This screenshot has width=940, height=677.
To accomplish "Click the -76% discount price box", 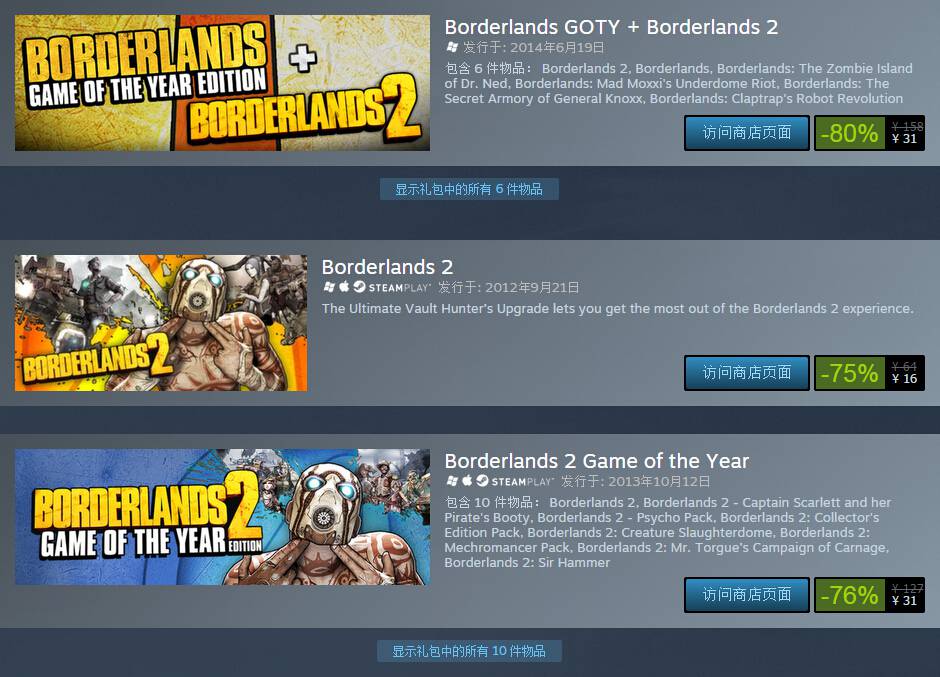I will 869,594.
